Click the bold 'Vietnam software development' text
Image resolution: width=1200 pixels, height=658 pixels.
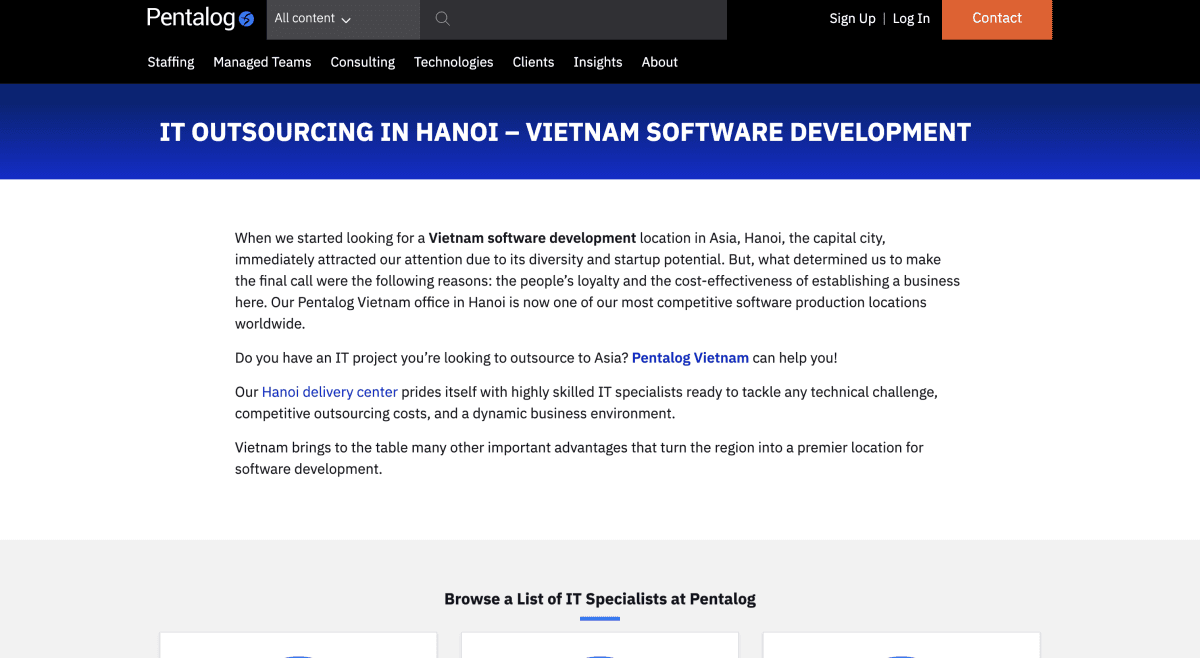[x=533, y=238]
